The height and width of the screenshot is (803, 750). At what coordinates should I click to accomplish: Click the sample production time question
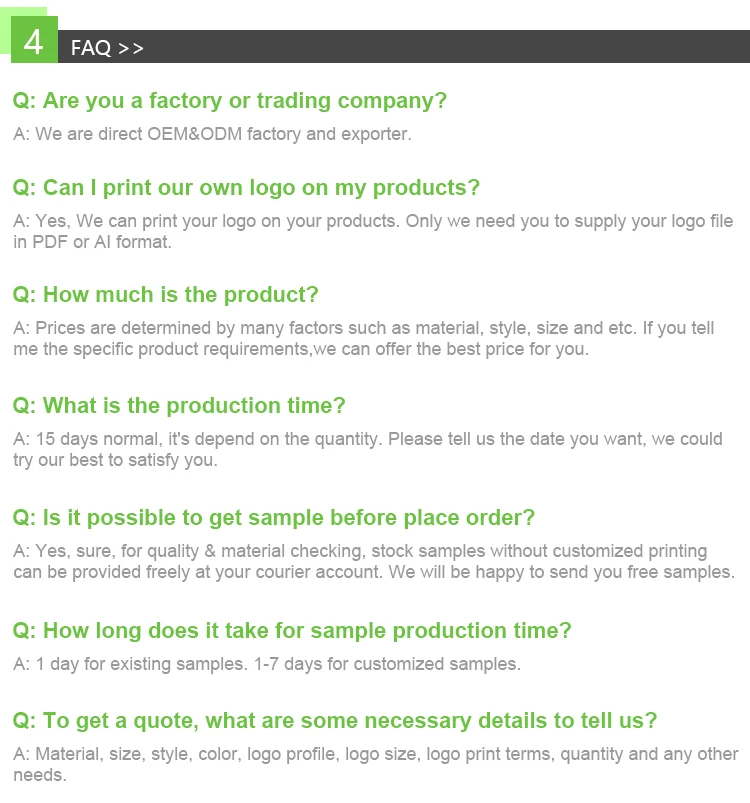click(292, 631)
